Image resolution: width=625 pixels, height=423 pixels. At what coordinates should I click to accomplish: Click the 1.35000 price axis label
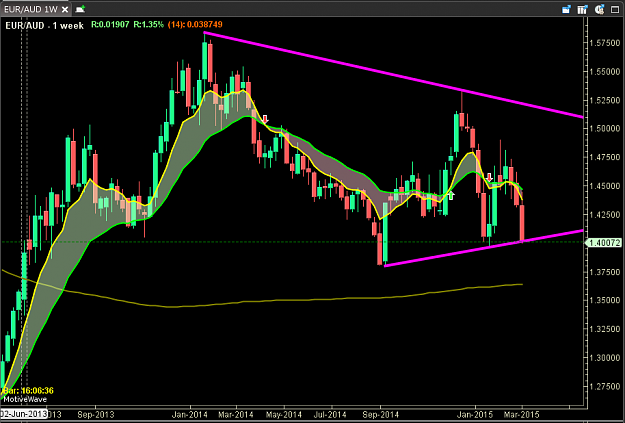tap(605, 300)
